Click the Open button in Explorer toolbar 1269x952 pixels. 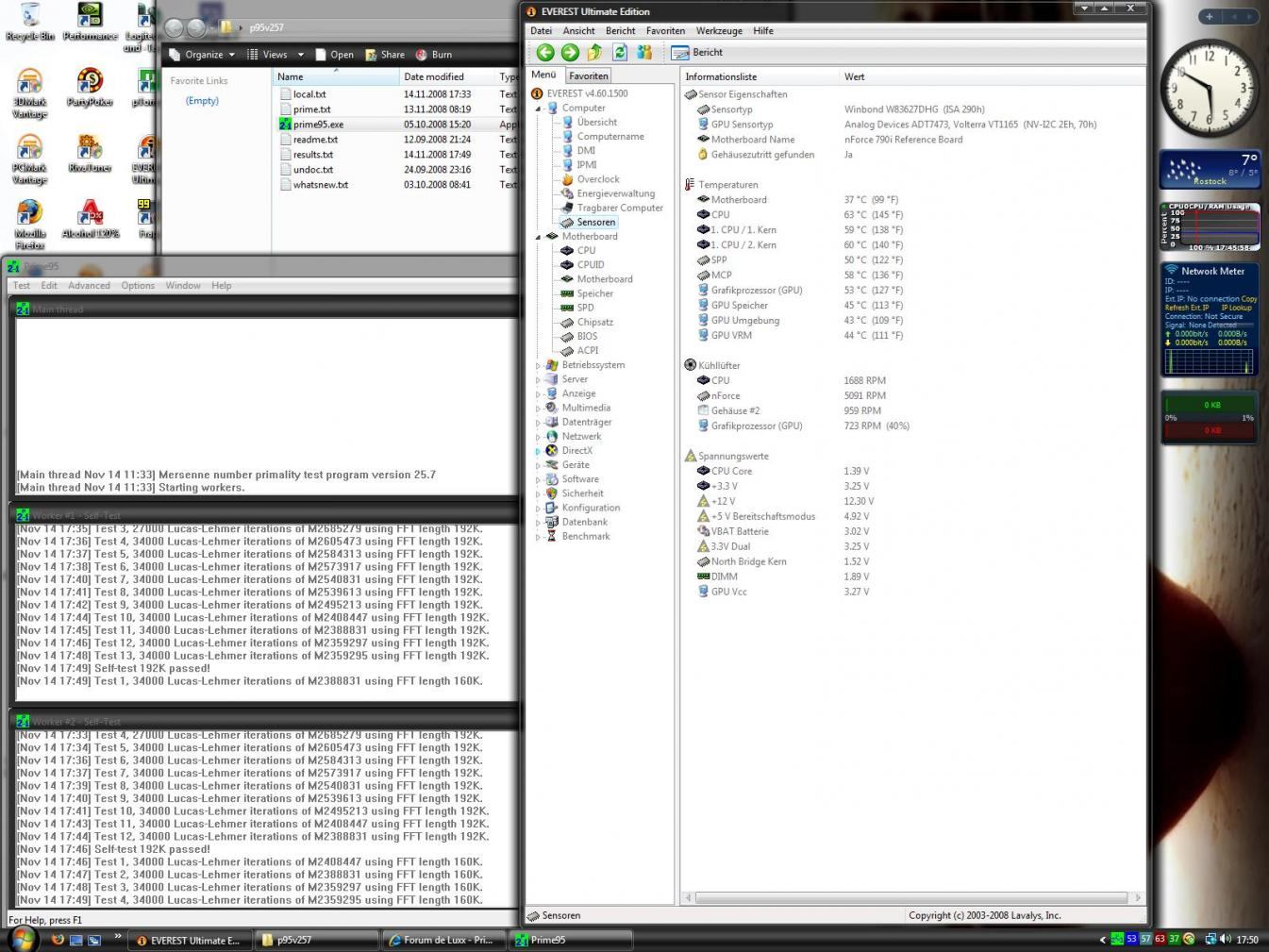pyautogui.click(x=335, y=55)
